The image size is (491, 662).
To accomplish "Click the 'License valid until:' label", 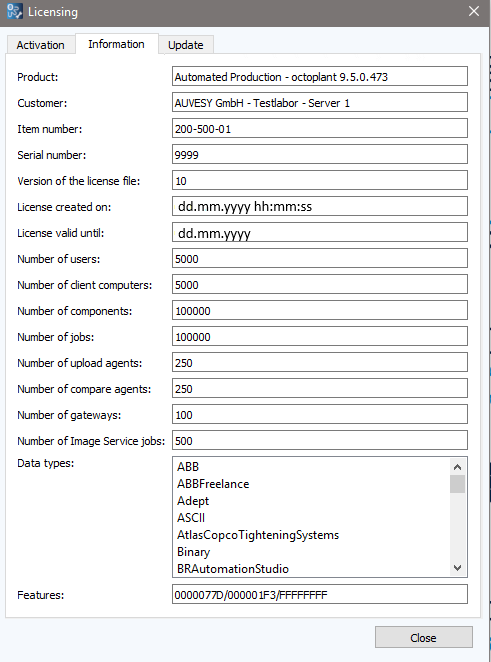I will point(61,233).
